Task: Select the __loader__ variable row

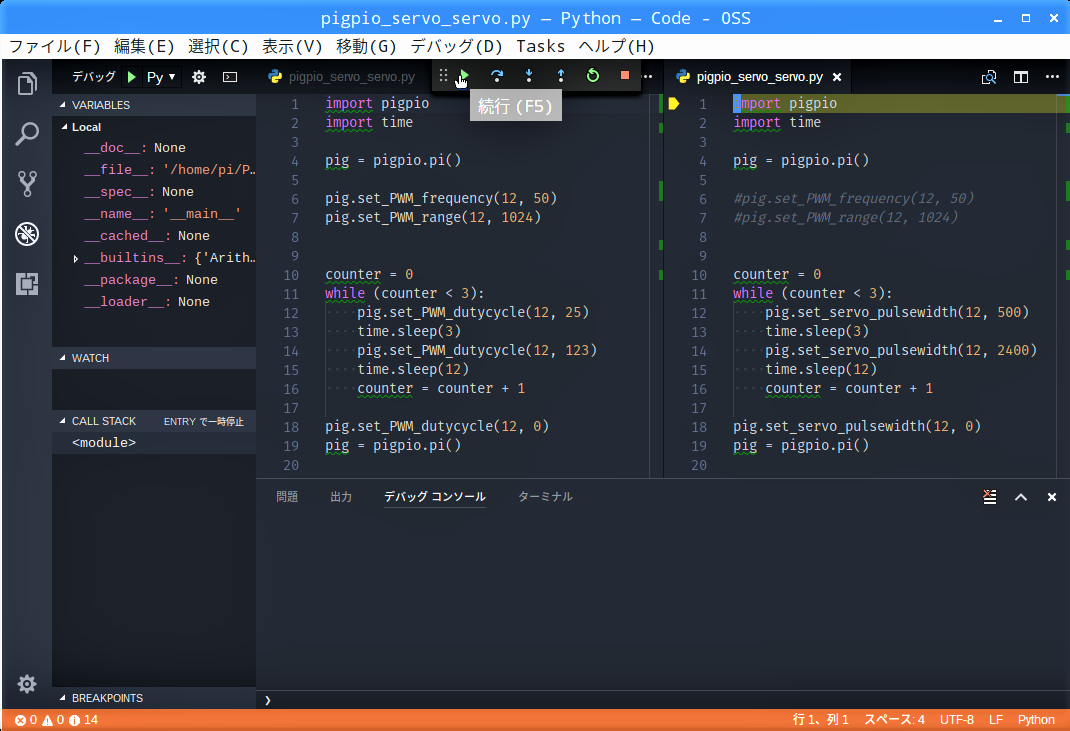Action: pyautogui.click(x=154, y=302)
